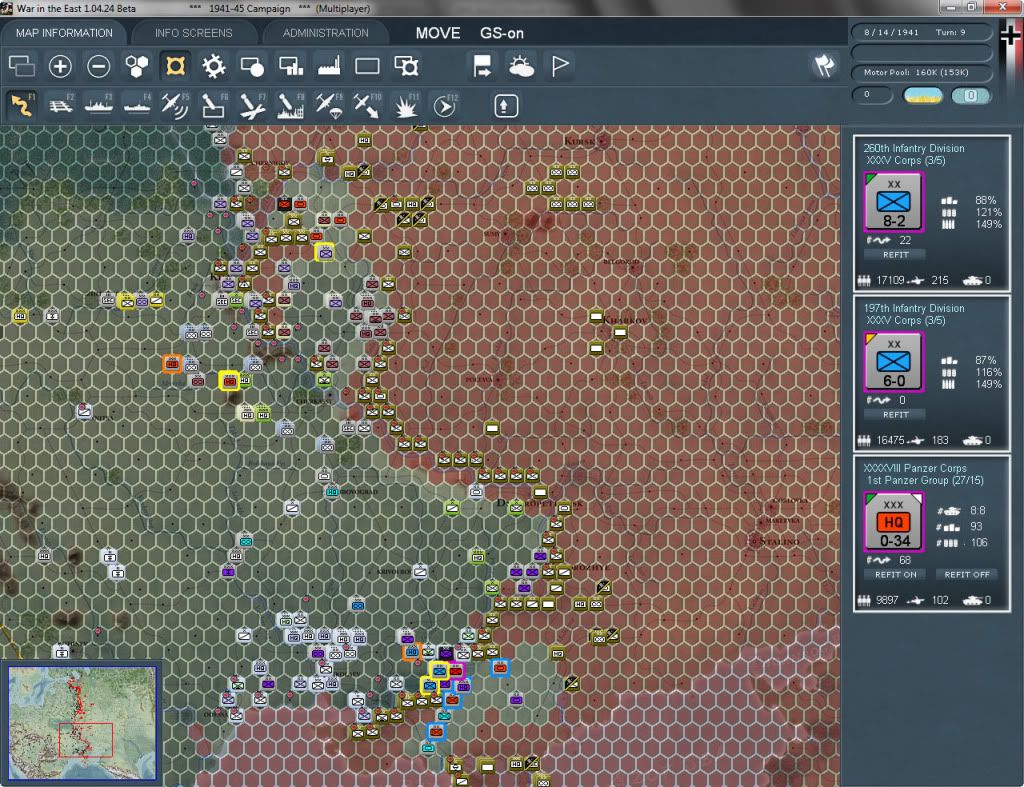Open the XXXXVIII Panzer Corps title link
The height and width of the screenshot is (787, 1024).
(914, 468)
